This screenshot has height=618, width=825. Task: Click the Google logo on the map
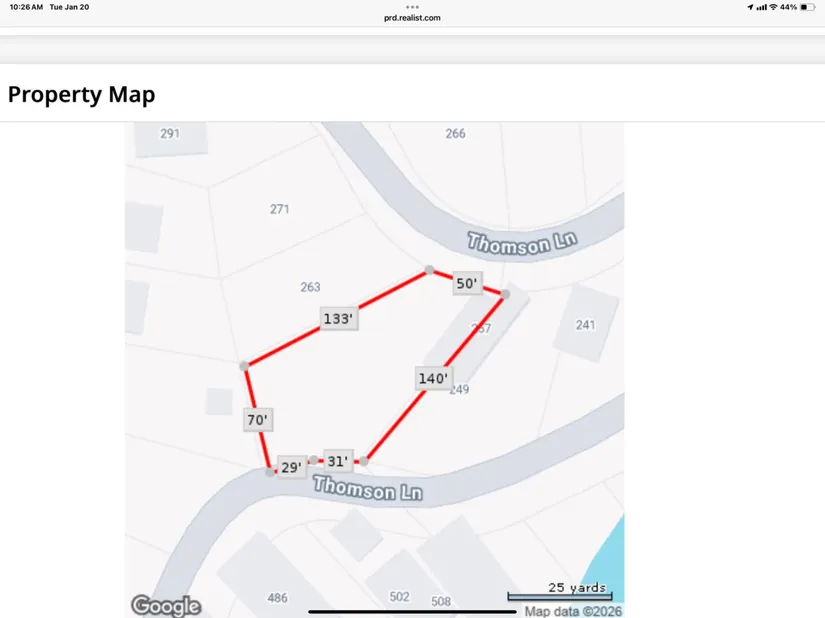click(x=166, y=605)
